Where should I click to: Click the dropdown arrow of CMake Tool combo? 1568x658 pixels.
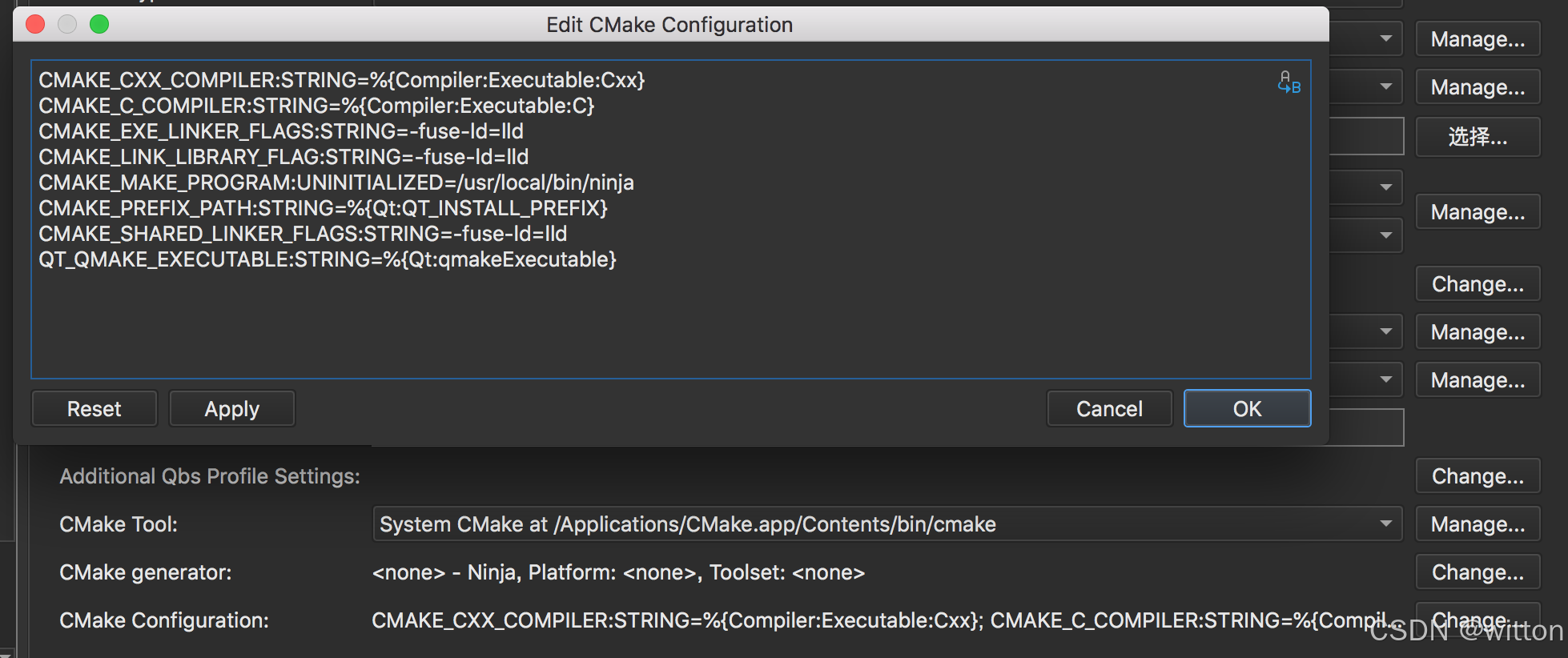[1385, 524]
